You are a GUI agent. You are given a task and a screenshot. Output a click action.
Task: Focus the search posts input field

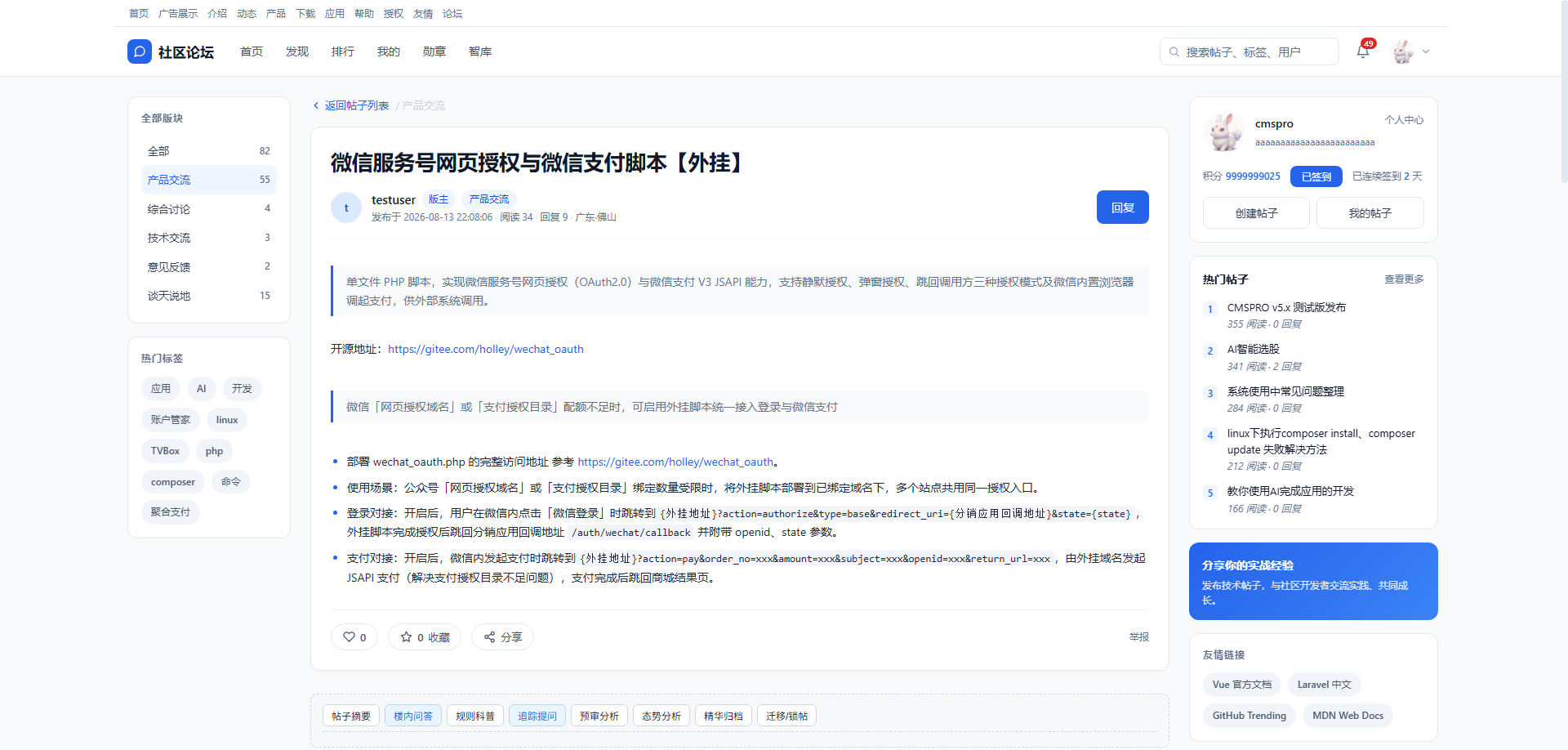1249,51
